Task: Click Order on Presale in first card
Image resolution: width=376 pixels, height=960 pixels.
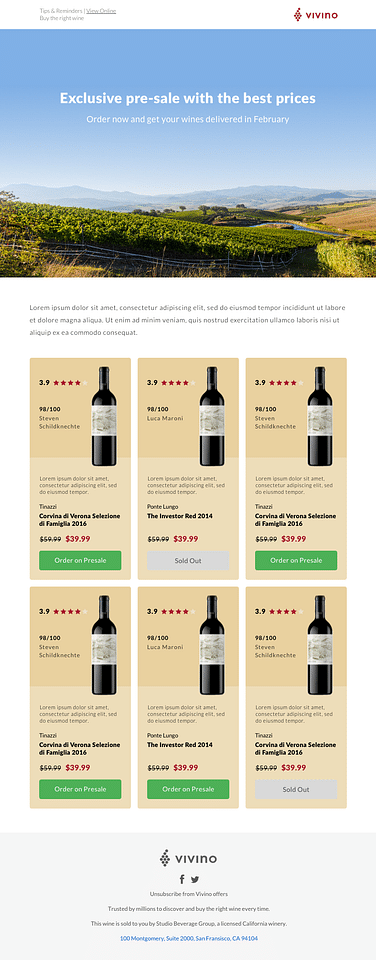Action: (80, 560)
